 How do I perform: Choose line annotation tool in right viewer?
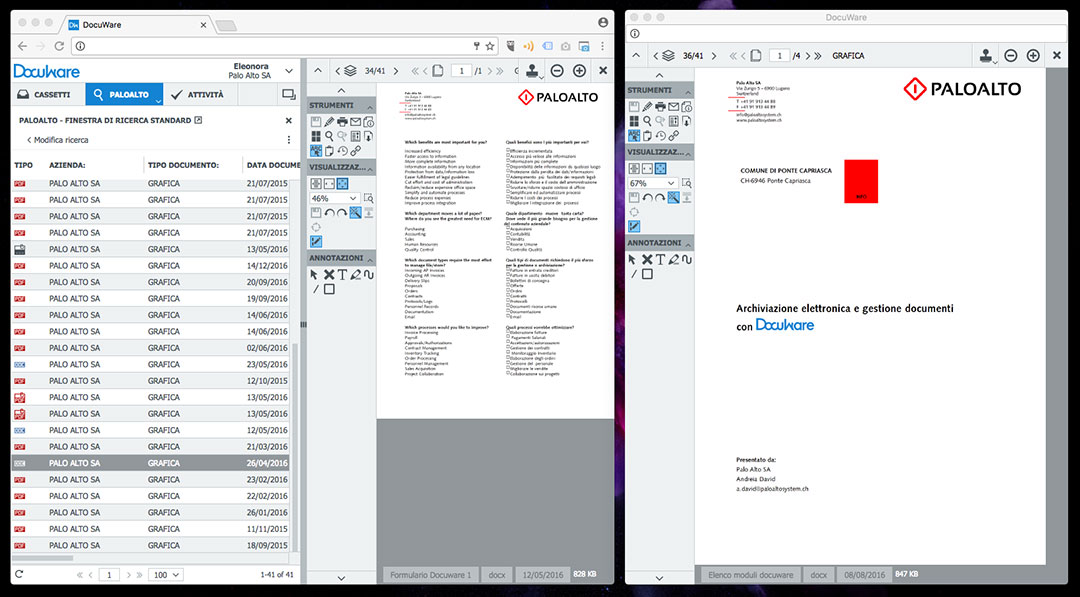(634, 274)
